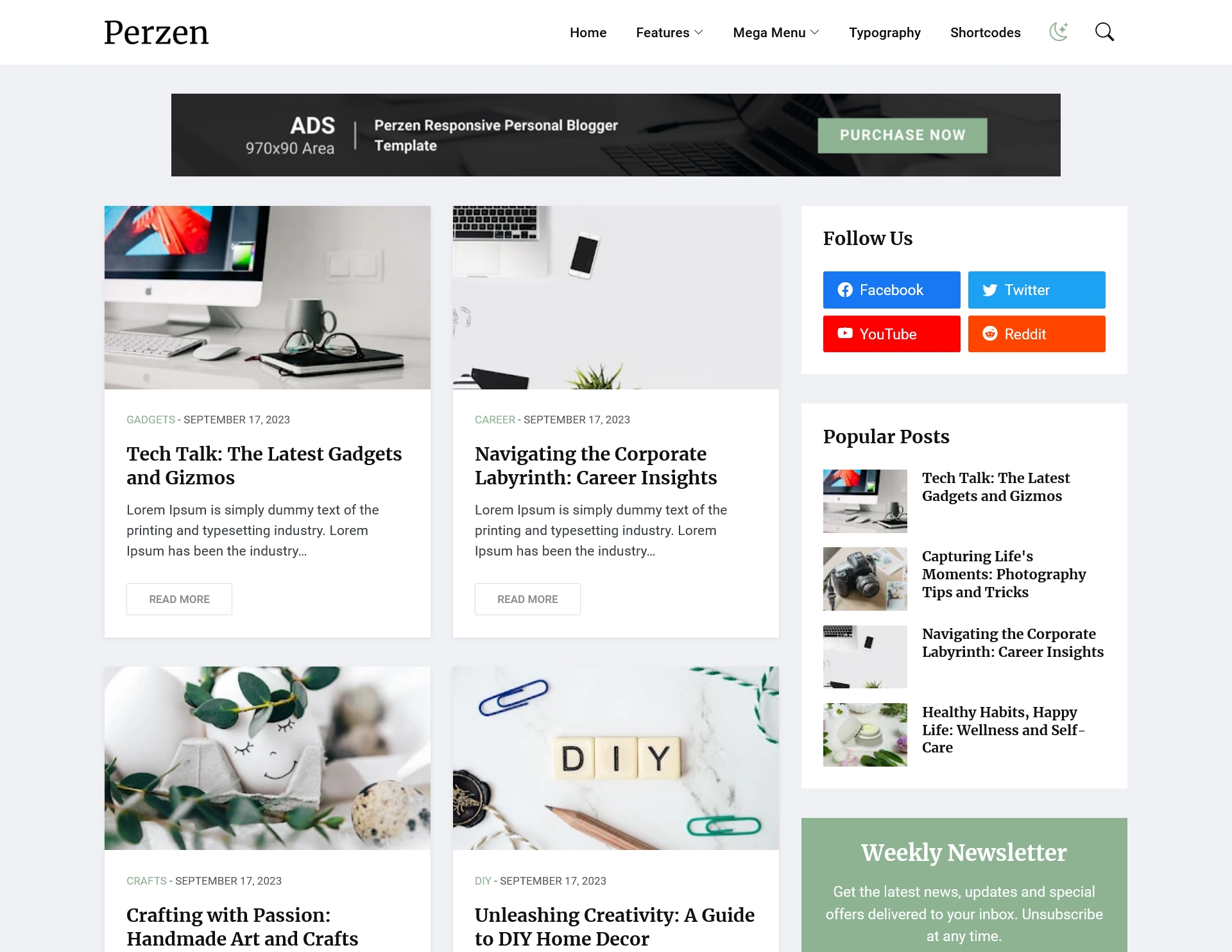Screen dimensions: 1232x952
Task: Open Typography navigation menu item
Action: pyautogui.click(x=884, y=32)
